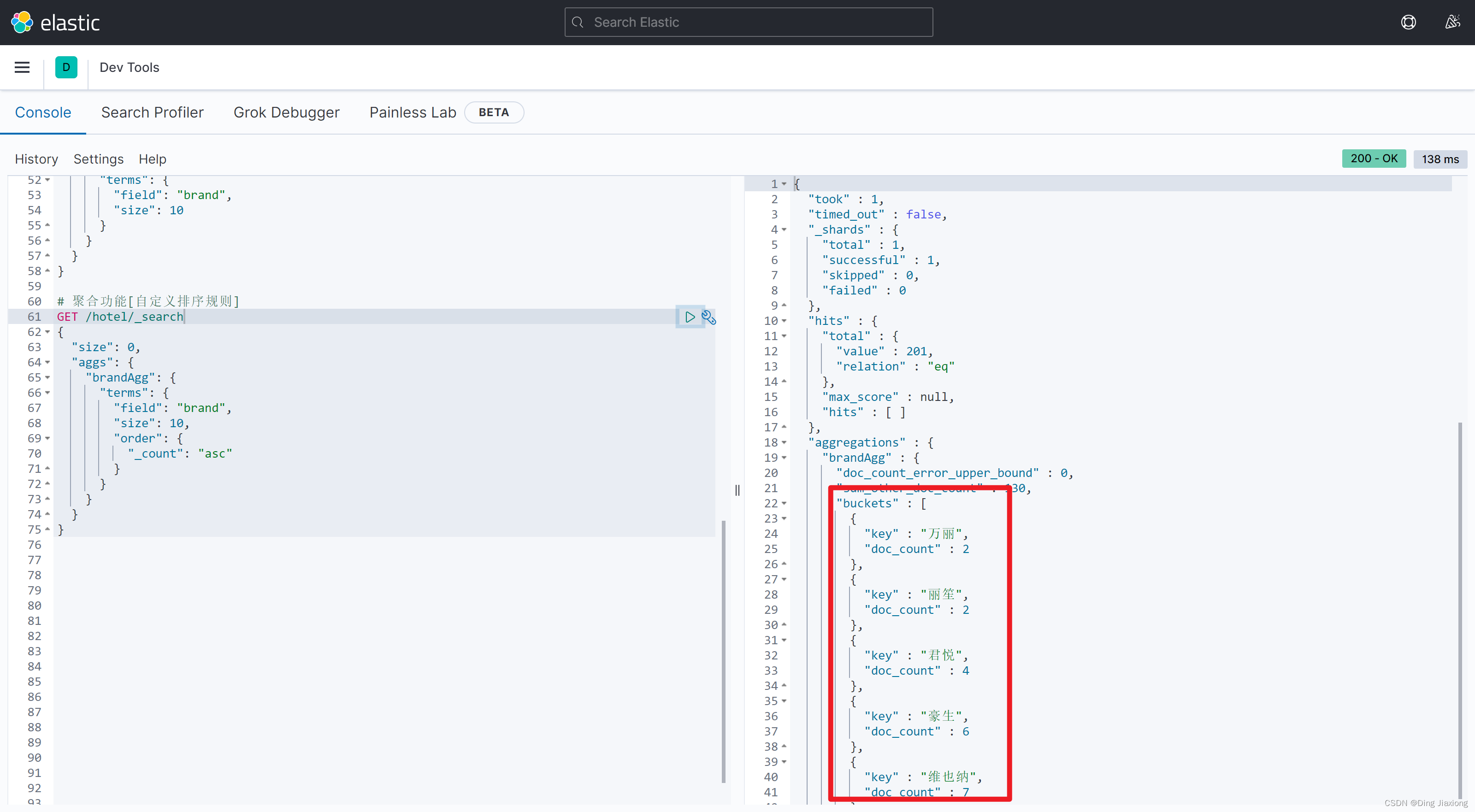
Task: Click the key "维也纳" response line
Action: click(923, 777)
